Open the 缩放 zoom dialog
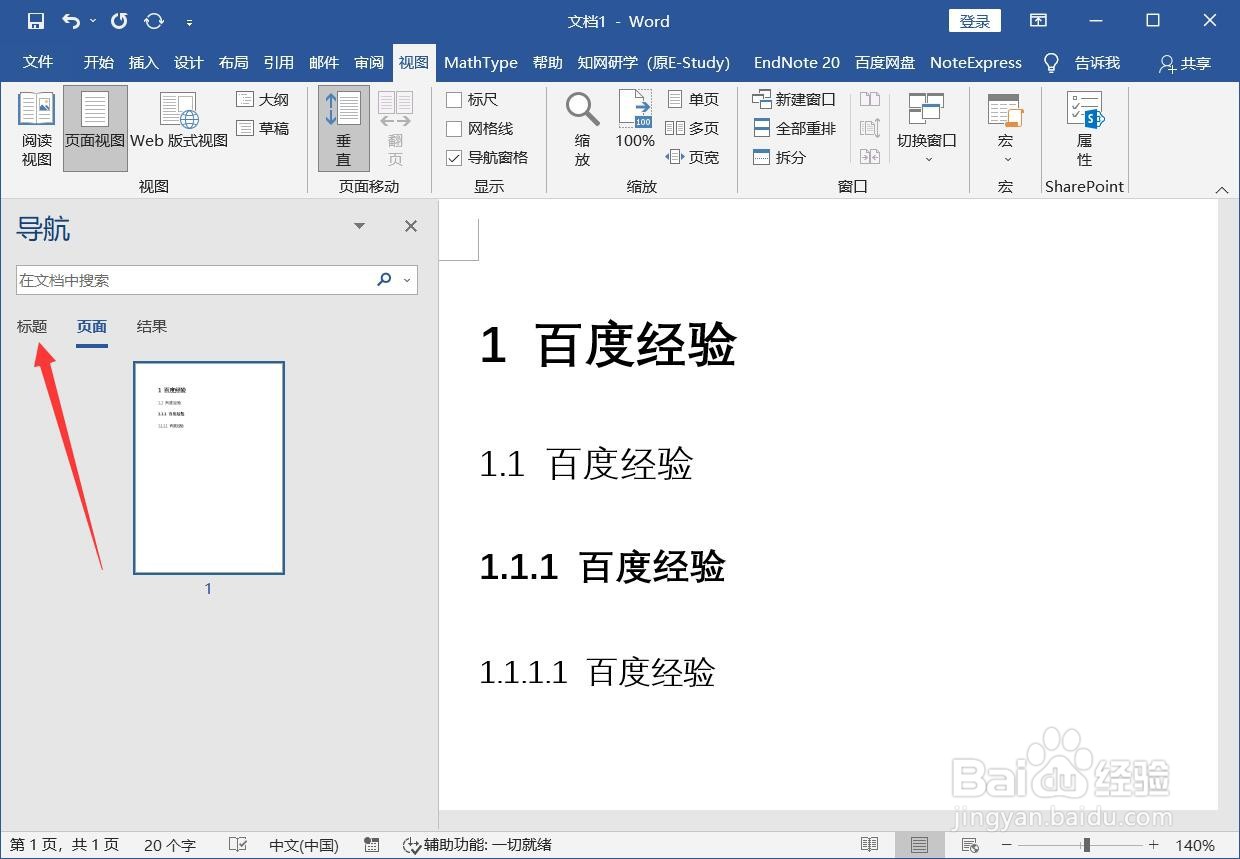The height and width of the screenshot is (859, 1240). click(581, 128)
